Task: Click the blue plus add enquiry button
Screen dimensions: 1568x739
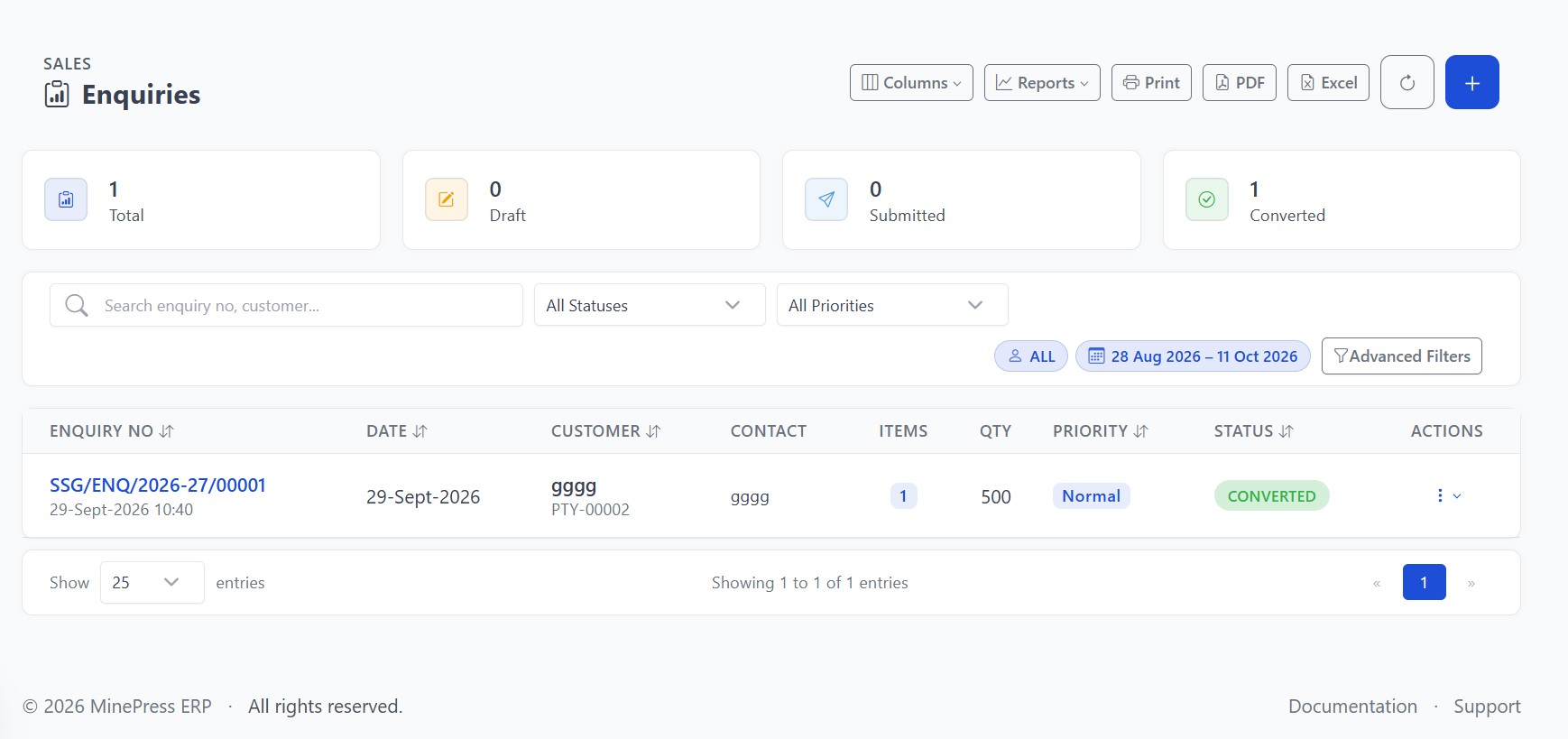Action: tap(1471, 82)
